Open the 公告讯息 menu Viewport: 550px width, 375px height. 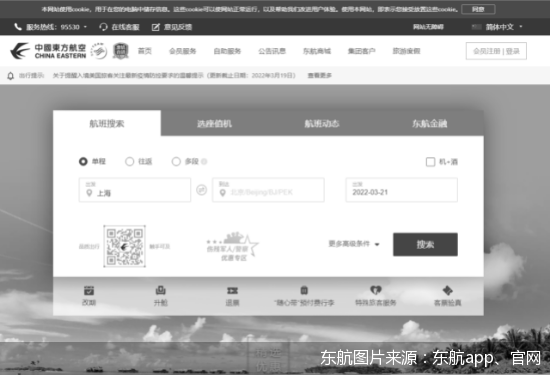coord(272,51)
